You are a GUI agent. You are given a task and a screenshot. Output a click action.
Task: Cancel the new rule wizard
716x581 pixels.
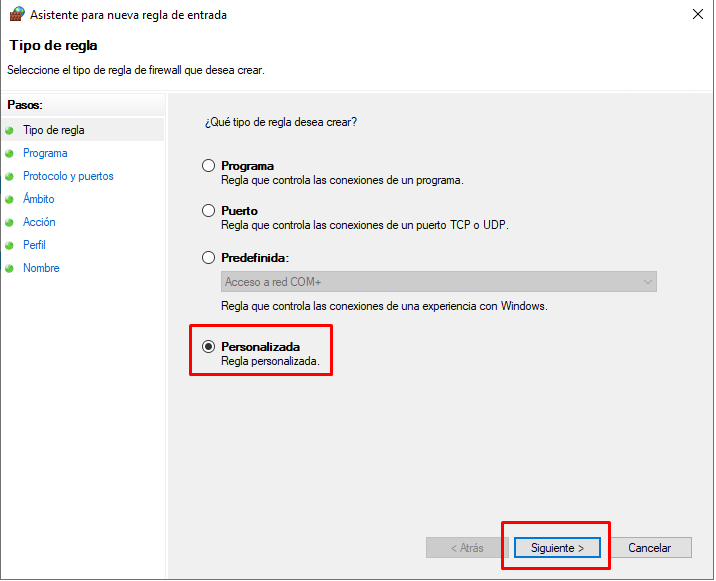coord(649,548)
